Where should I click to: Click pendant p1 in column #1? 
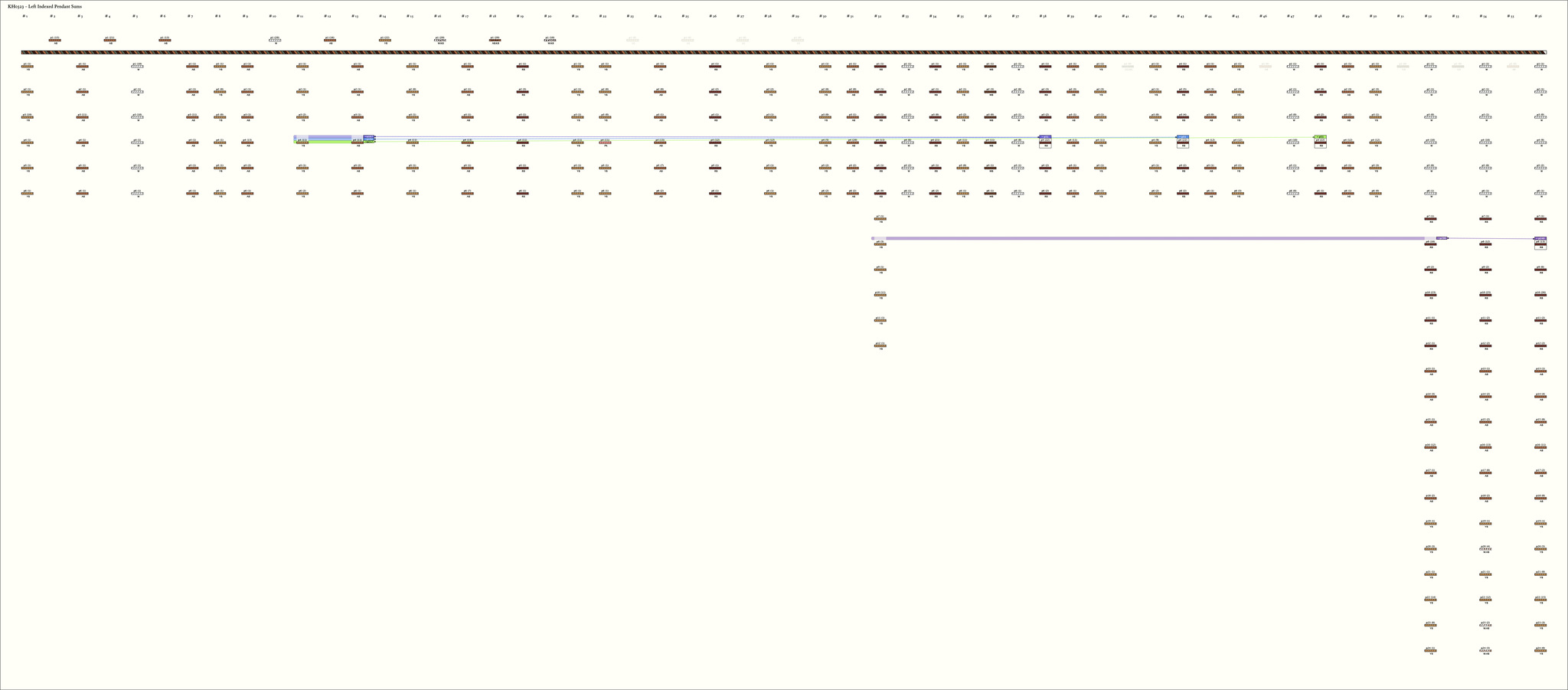[28, 67]
